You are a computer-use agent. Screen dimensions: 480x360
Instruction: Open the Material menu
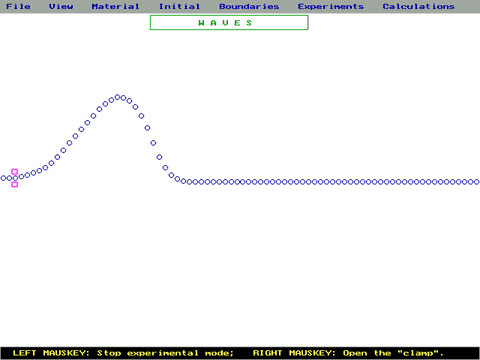[115, 6]
